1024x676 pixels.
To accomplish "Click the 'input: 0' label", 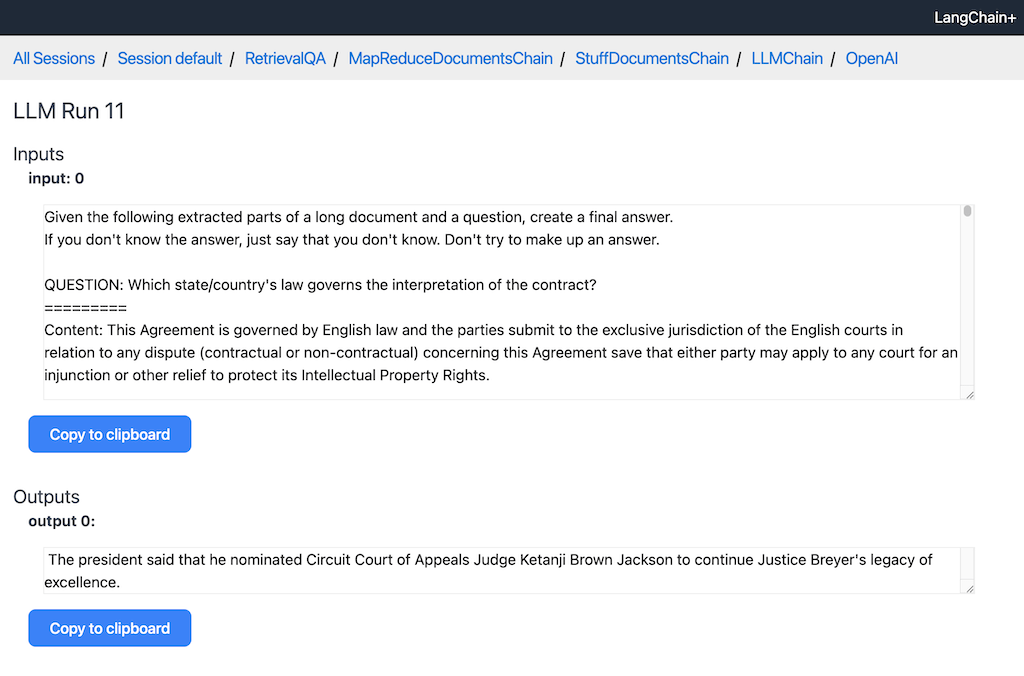I will pyautogui.click(x=56, y=178).
